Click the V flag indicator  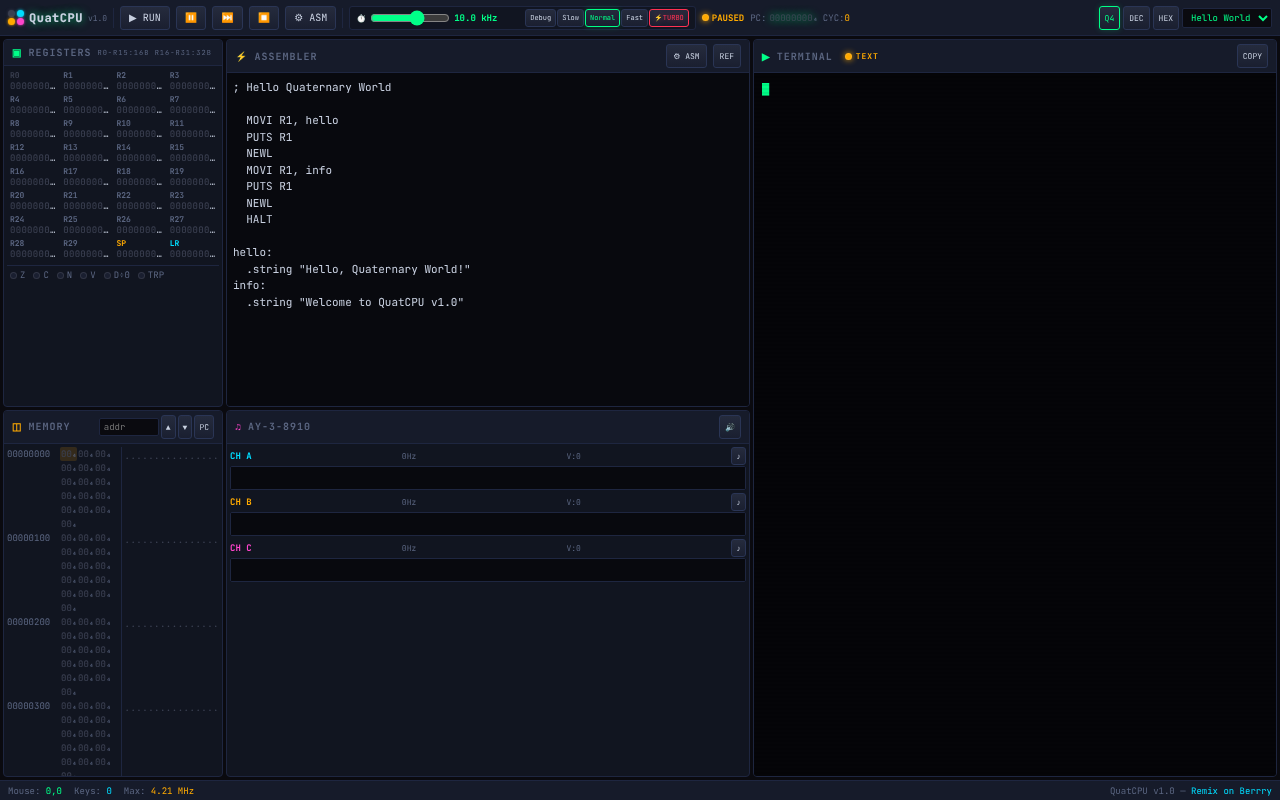pyautogui.click(x=88, y=275)
